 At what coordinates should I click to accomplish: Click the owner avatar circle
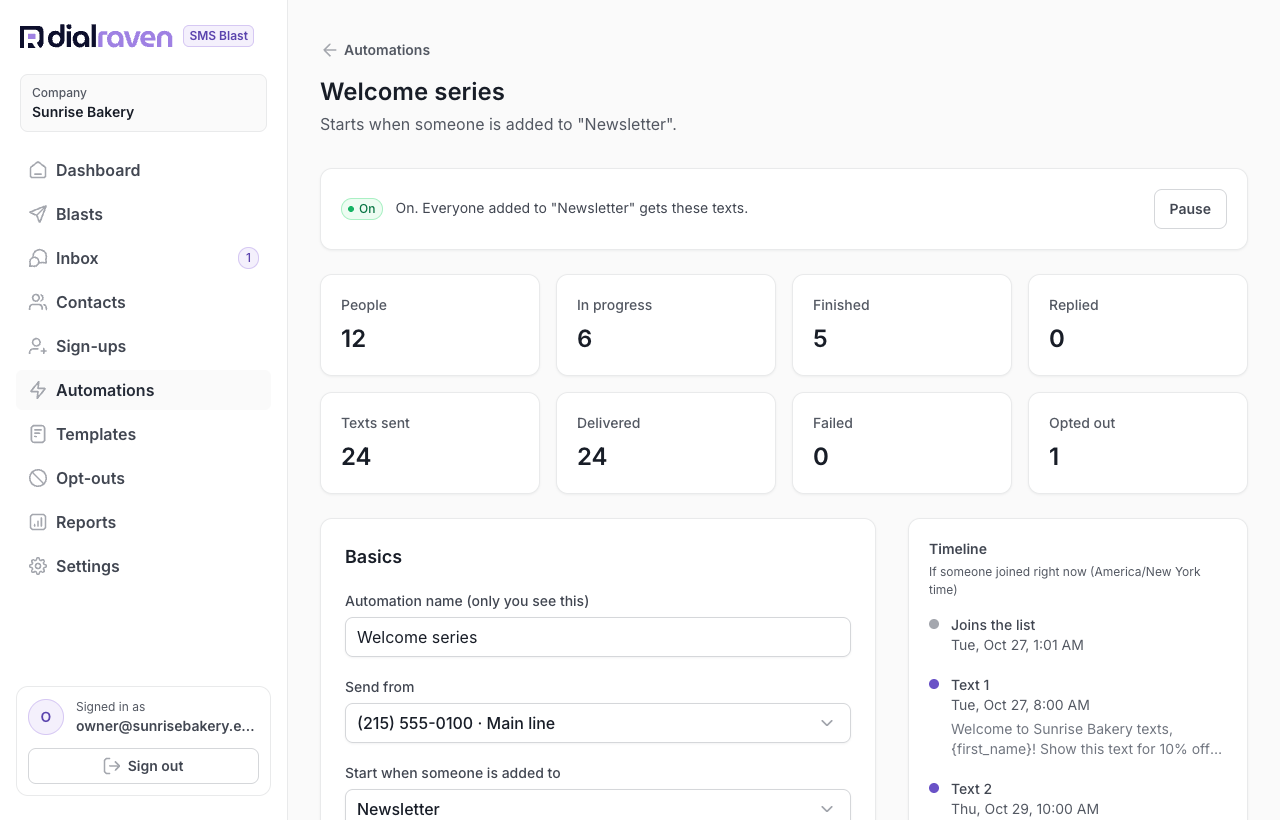pos(46,717)
